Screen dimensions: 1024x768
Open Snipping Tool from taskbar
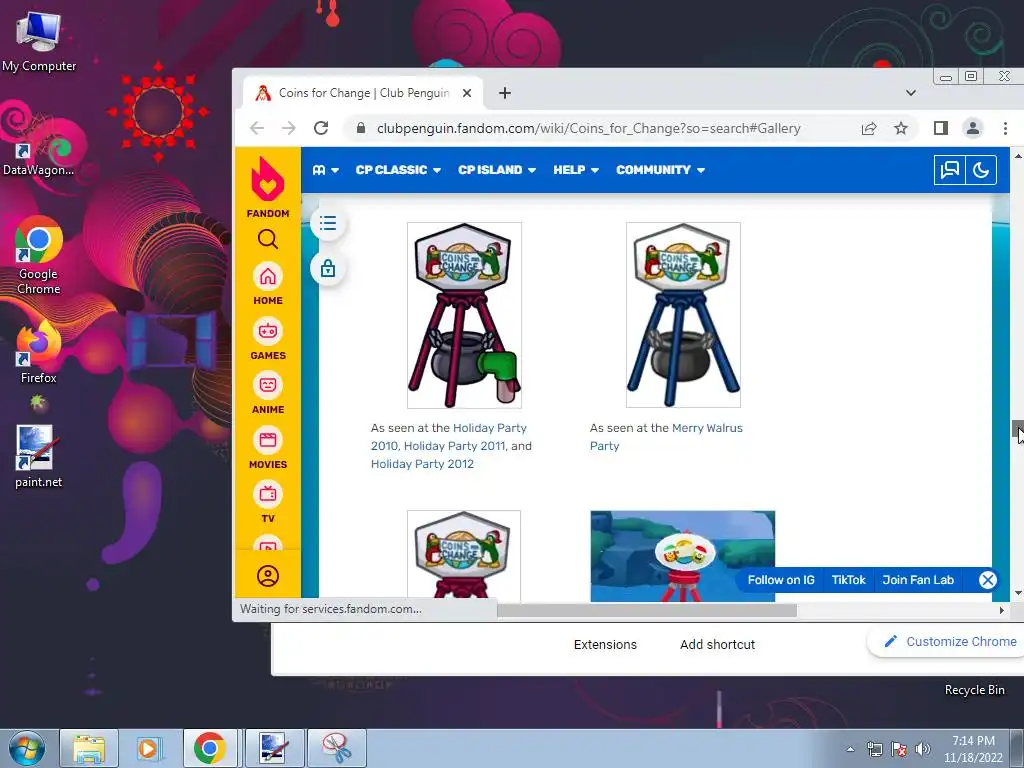[337, 748]
